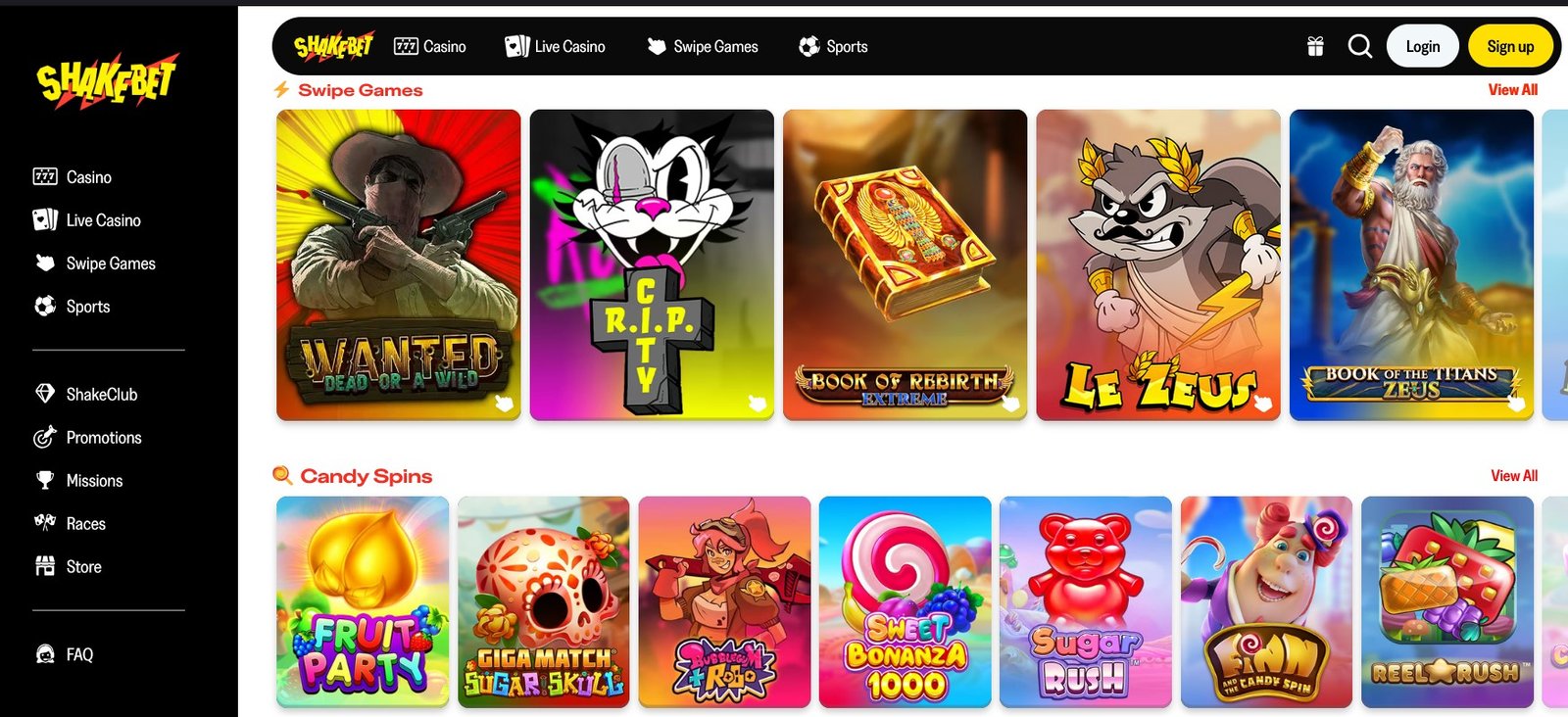Open Wanted Dead or a Wild game
1568x717 pixels.
399,264
